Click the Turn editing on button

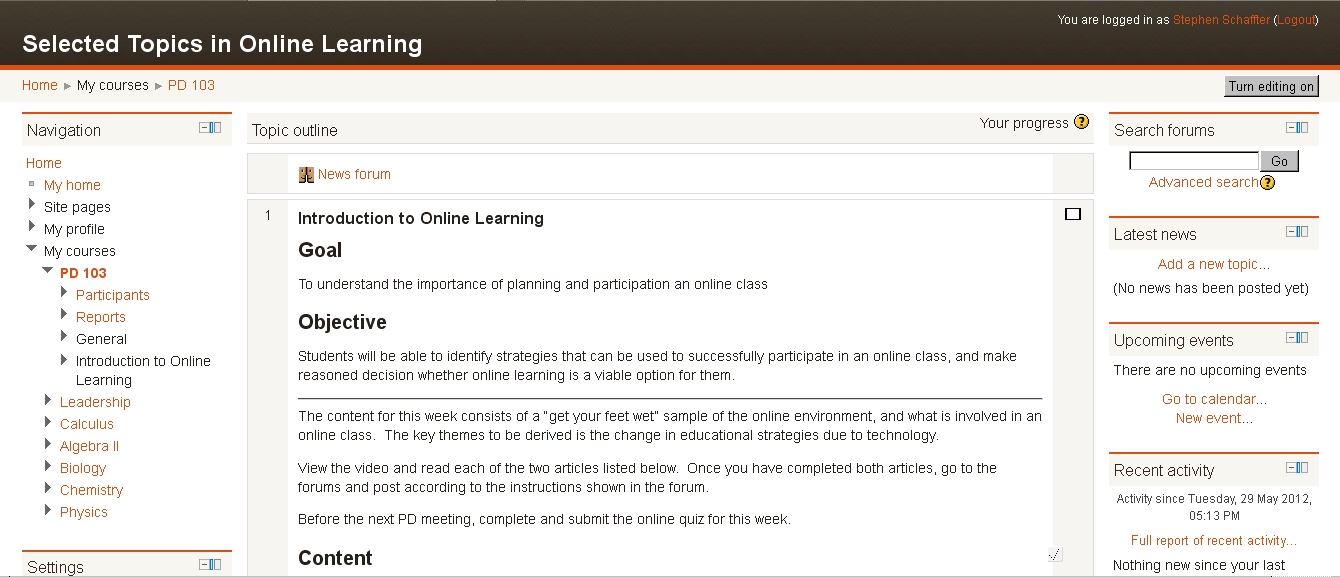click(x=1271, y=87)
